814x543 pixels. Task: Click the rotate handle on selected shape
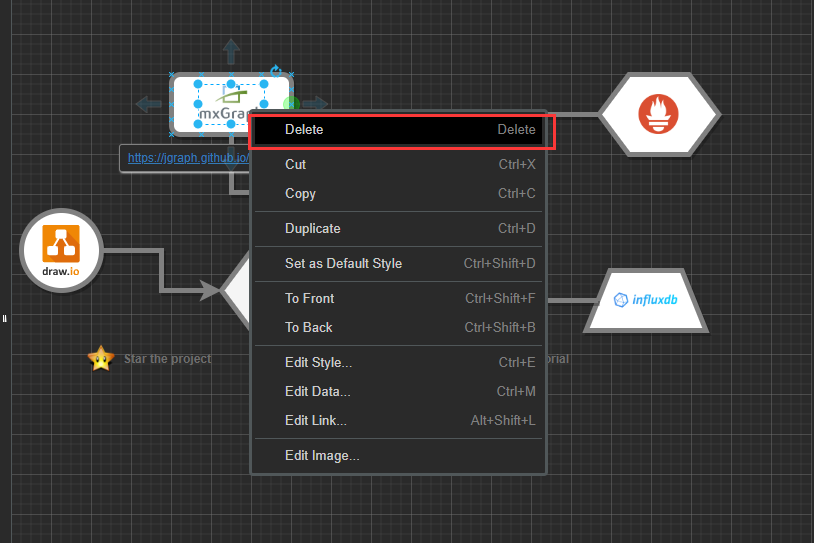pos(276,71)
